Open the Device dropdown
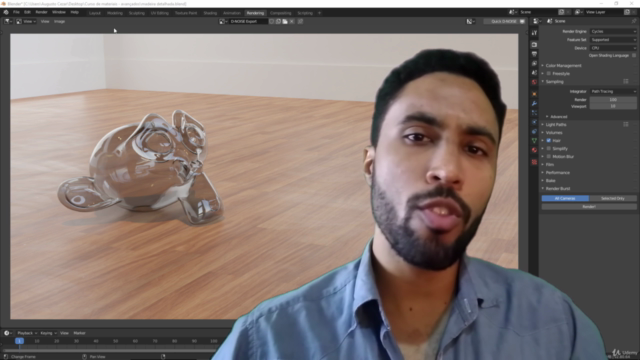 [613, 48]
